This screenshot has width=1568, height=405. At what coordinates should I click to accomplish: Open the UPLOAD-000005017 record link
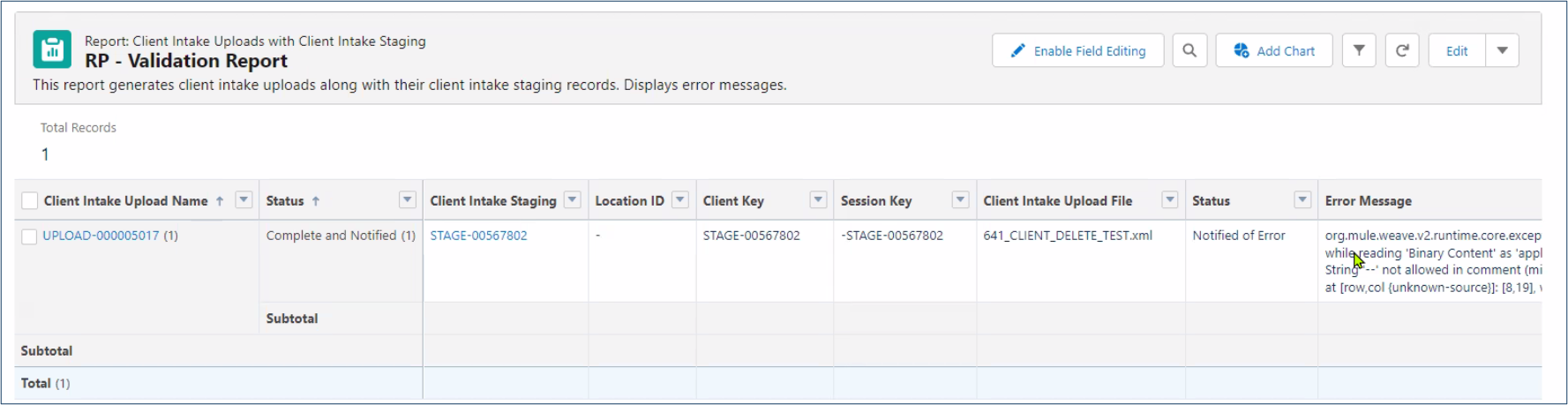coord(101,236)
